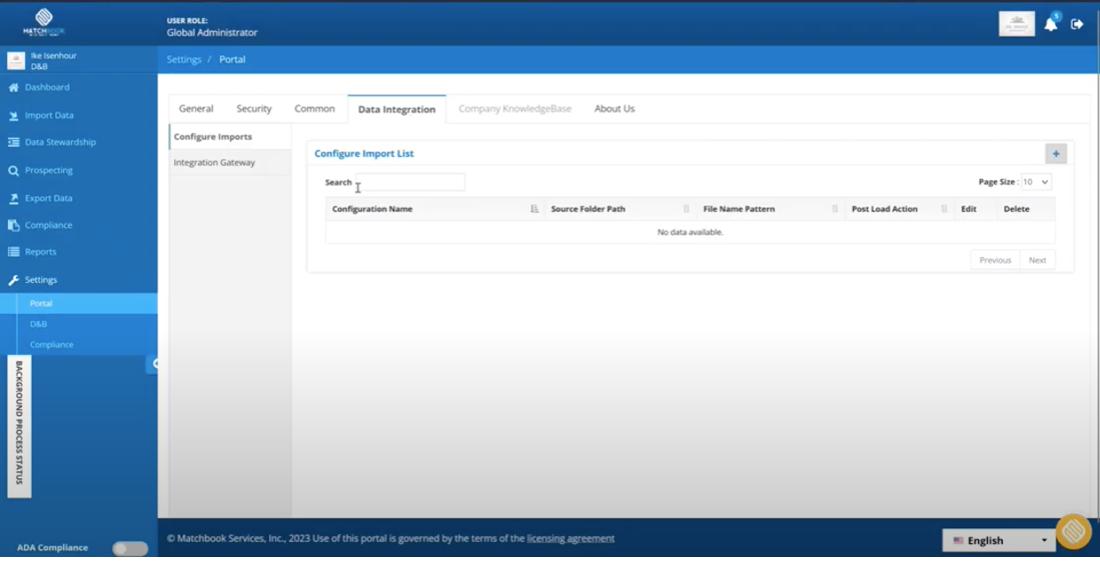Open the Background Process Status panel
This screenshot has width=1100, height=562.
pos(19,426)
